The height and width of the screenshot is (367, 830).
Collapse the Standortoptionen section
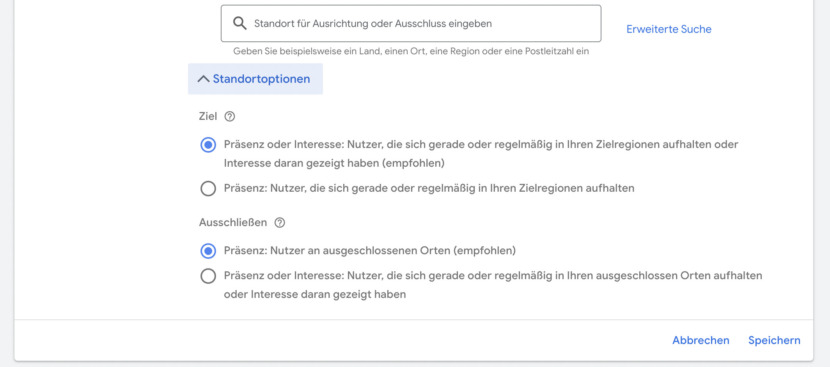[x=255, y=79]
